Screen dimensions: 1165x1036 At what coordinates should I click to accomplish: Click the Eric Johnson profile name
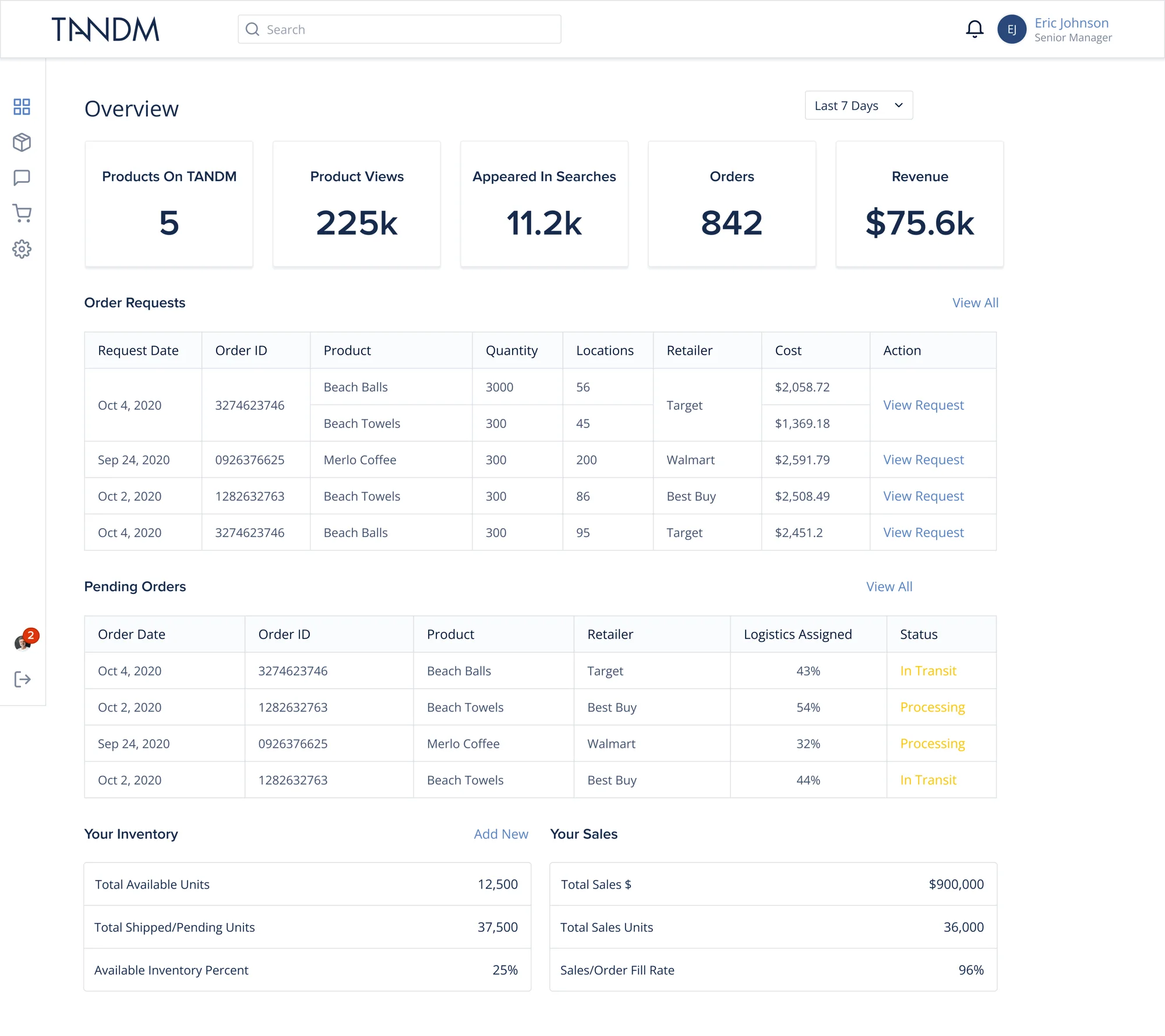point(1071,23)
